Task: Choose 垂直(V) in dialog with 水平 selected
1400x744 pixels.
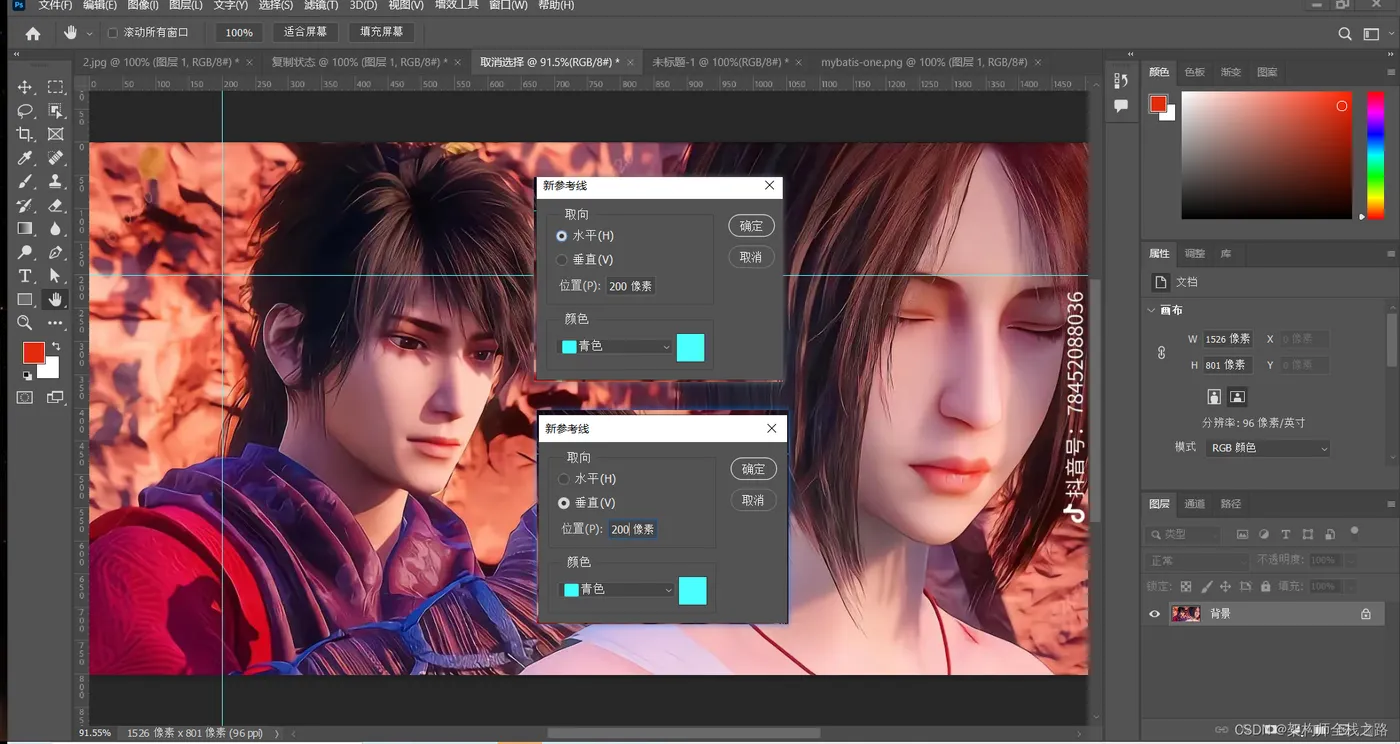Action: pos(562,260)
